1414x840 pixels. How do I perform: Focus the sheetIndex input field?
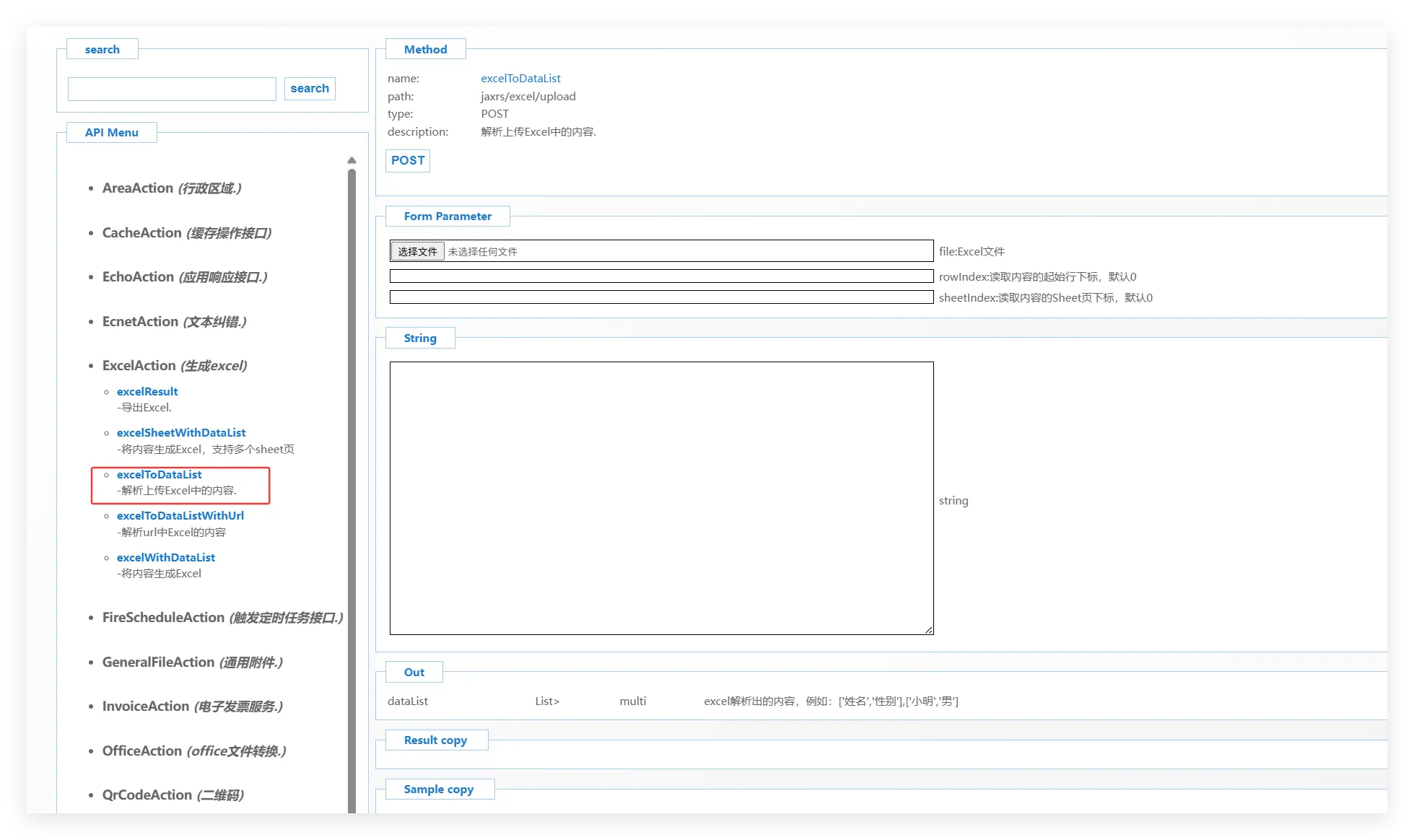(661, 297)
